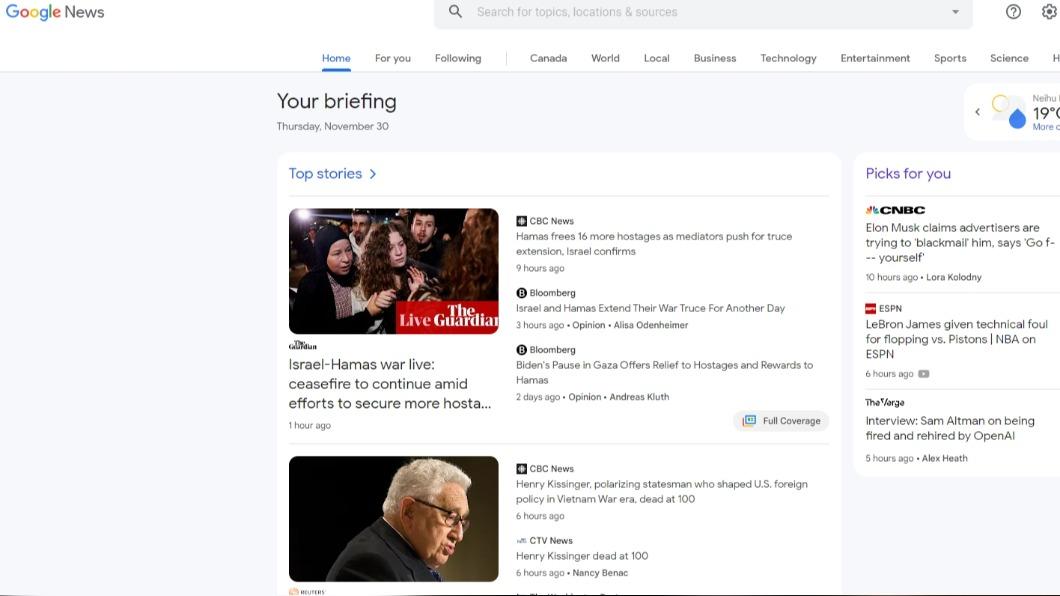Screen dimensions: 1060x596
Task: Open the help question mark icon
Action: point(1013,11)
